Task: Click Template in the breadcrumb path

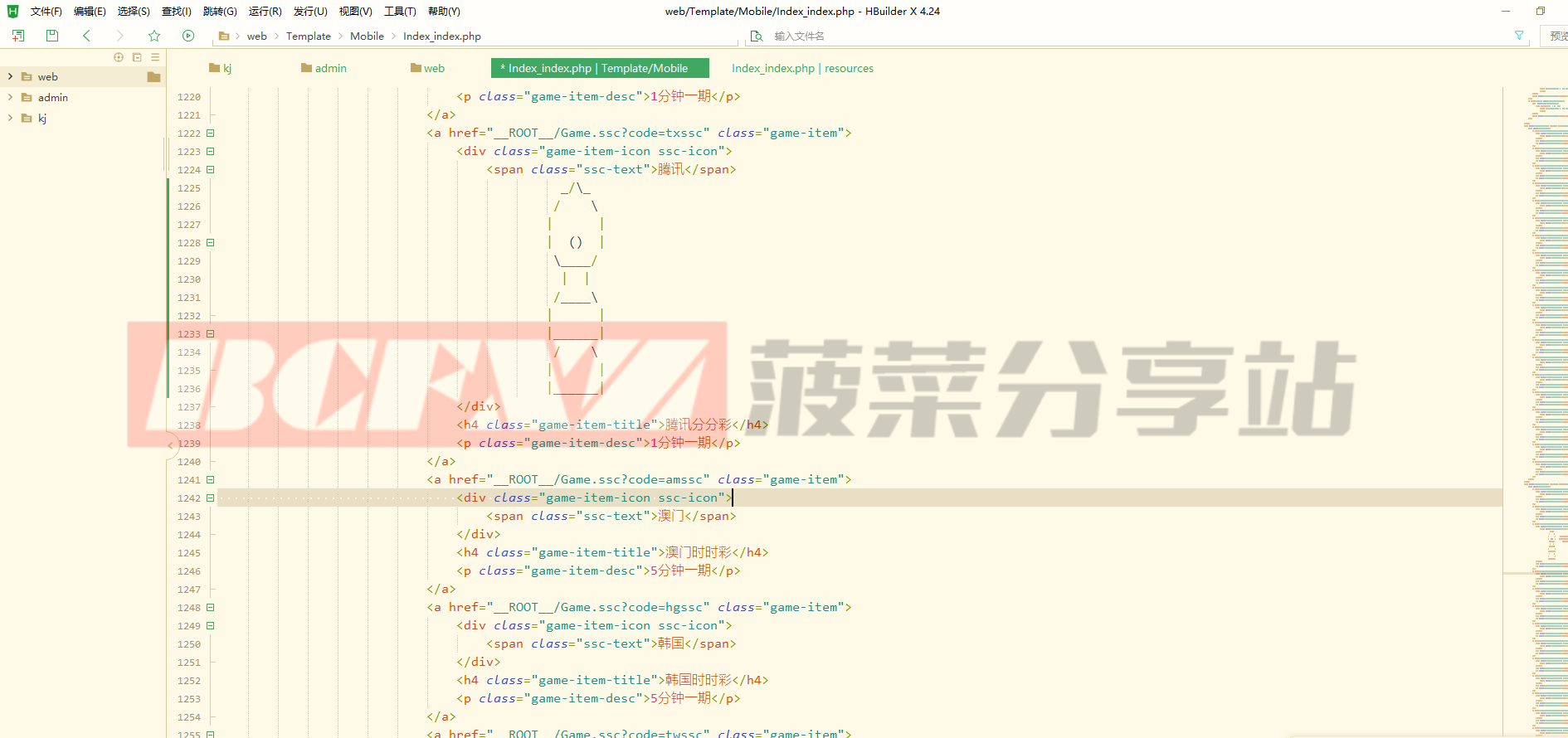Action: coord(308,36)
